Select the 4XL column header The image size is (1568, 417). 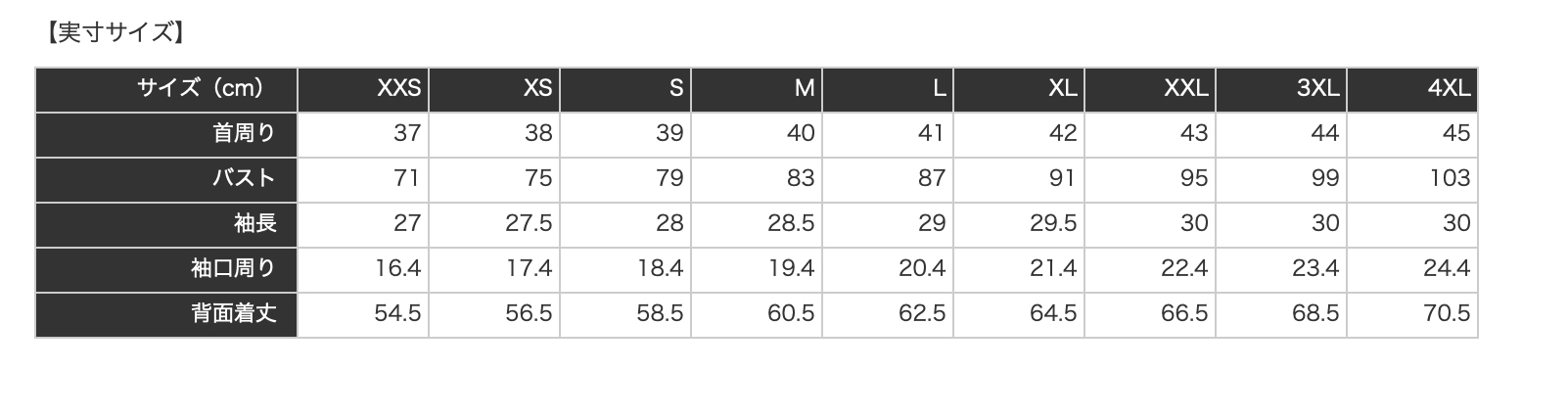1449,89
